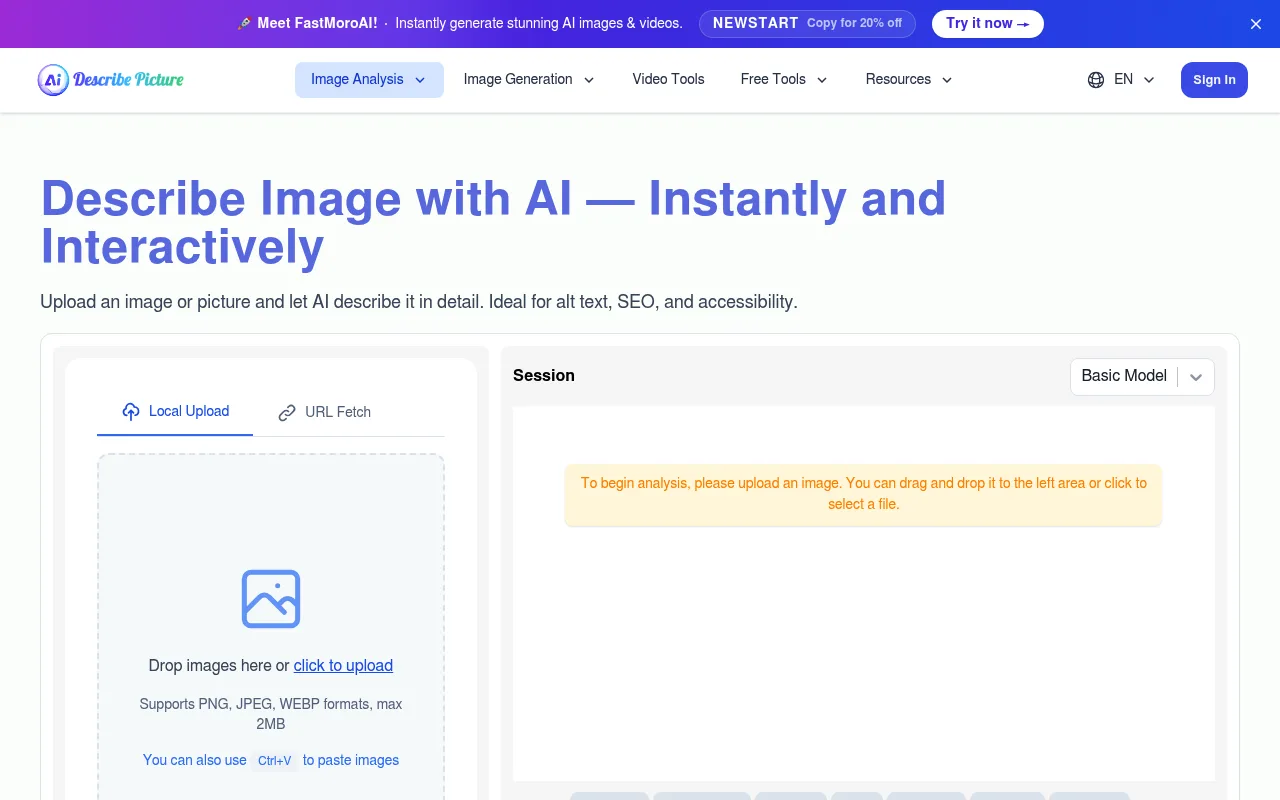Dismiss the FastMoroAI promo banner
The width and height of the screenshot is (1280, 800).
pyautogui.click(x=1256, y=24)
